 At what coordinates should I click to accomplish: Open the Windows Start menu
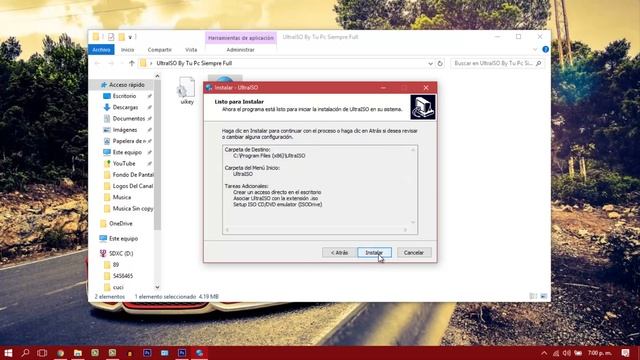pos(8,353)
